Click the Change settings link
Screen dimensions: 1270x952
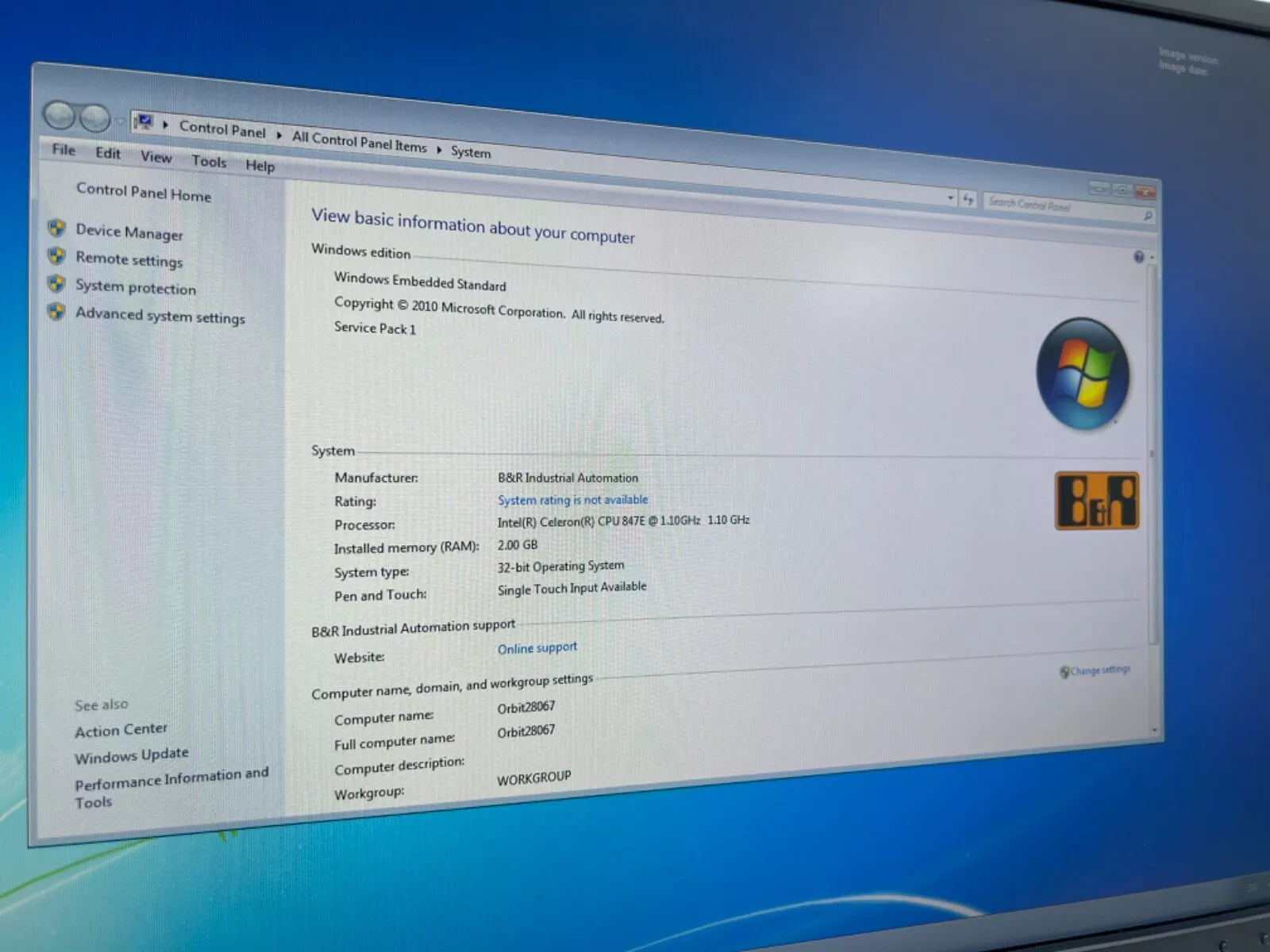[1099, 670]
